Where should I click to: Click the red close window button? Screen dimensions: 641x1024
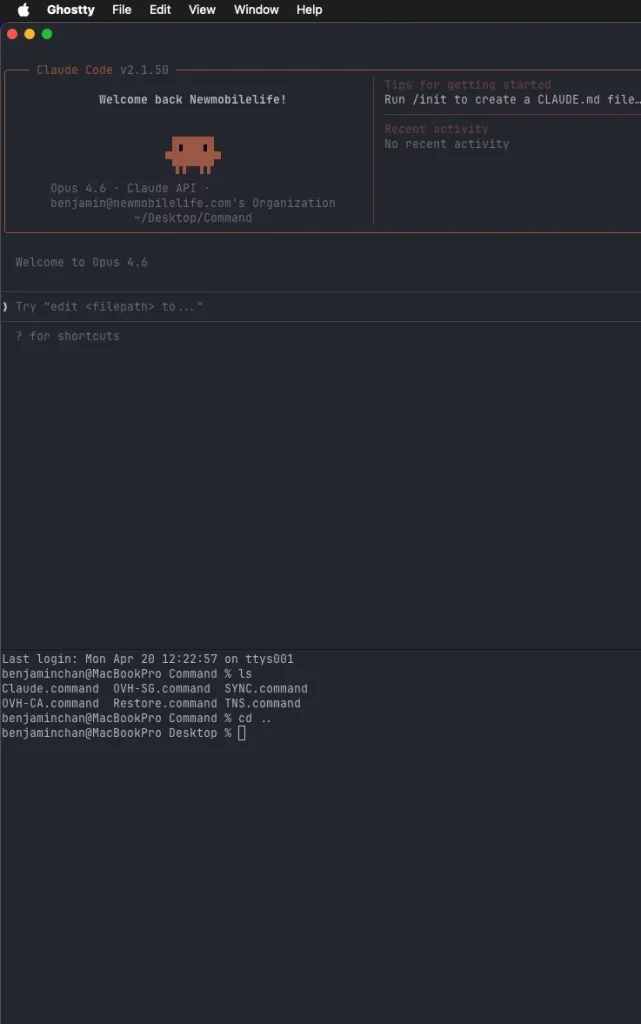click(12, 34)
